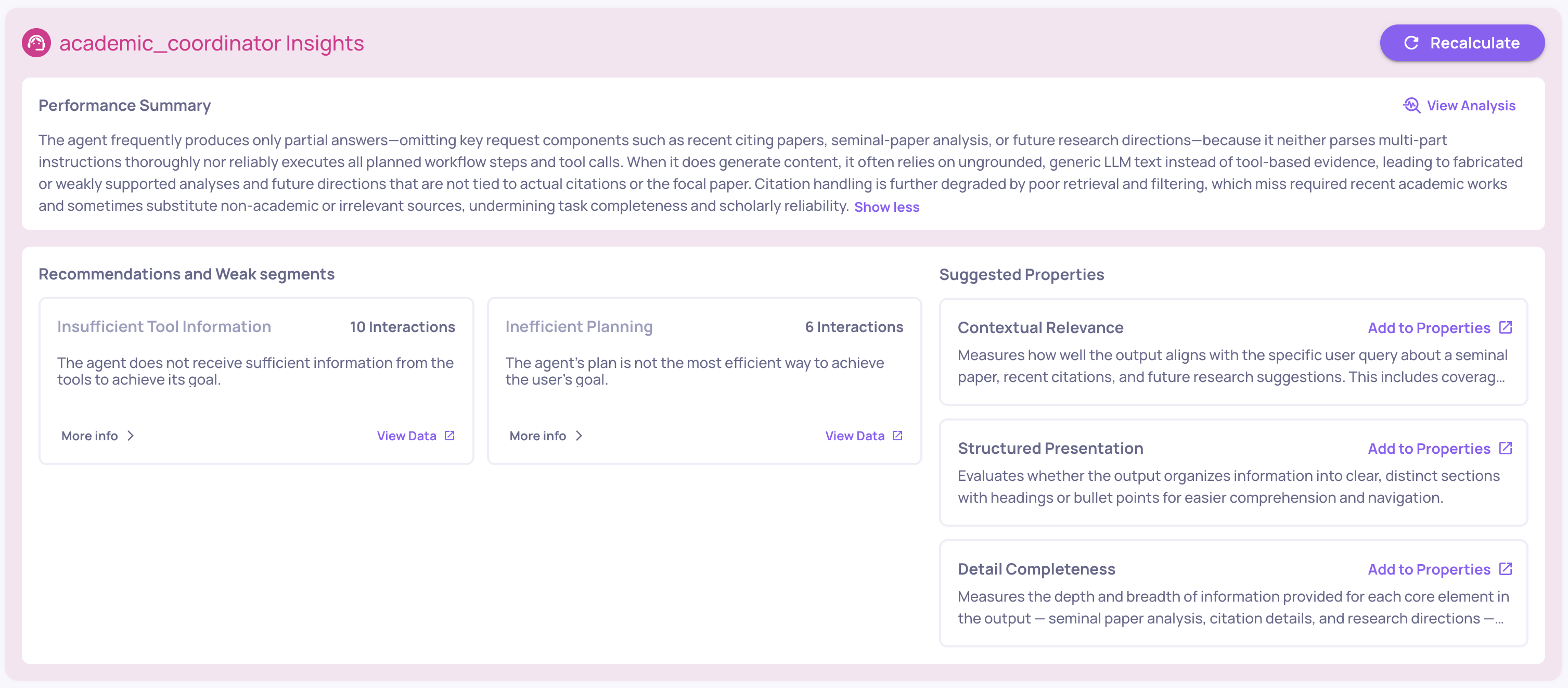Click the Structured Presentation external link icon
This screenshot has width=1568, height=688.
click(1505, 449)
